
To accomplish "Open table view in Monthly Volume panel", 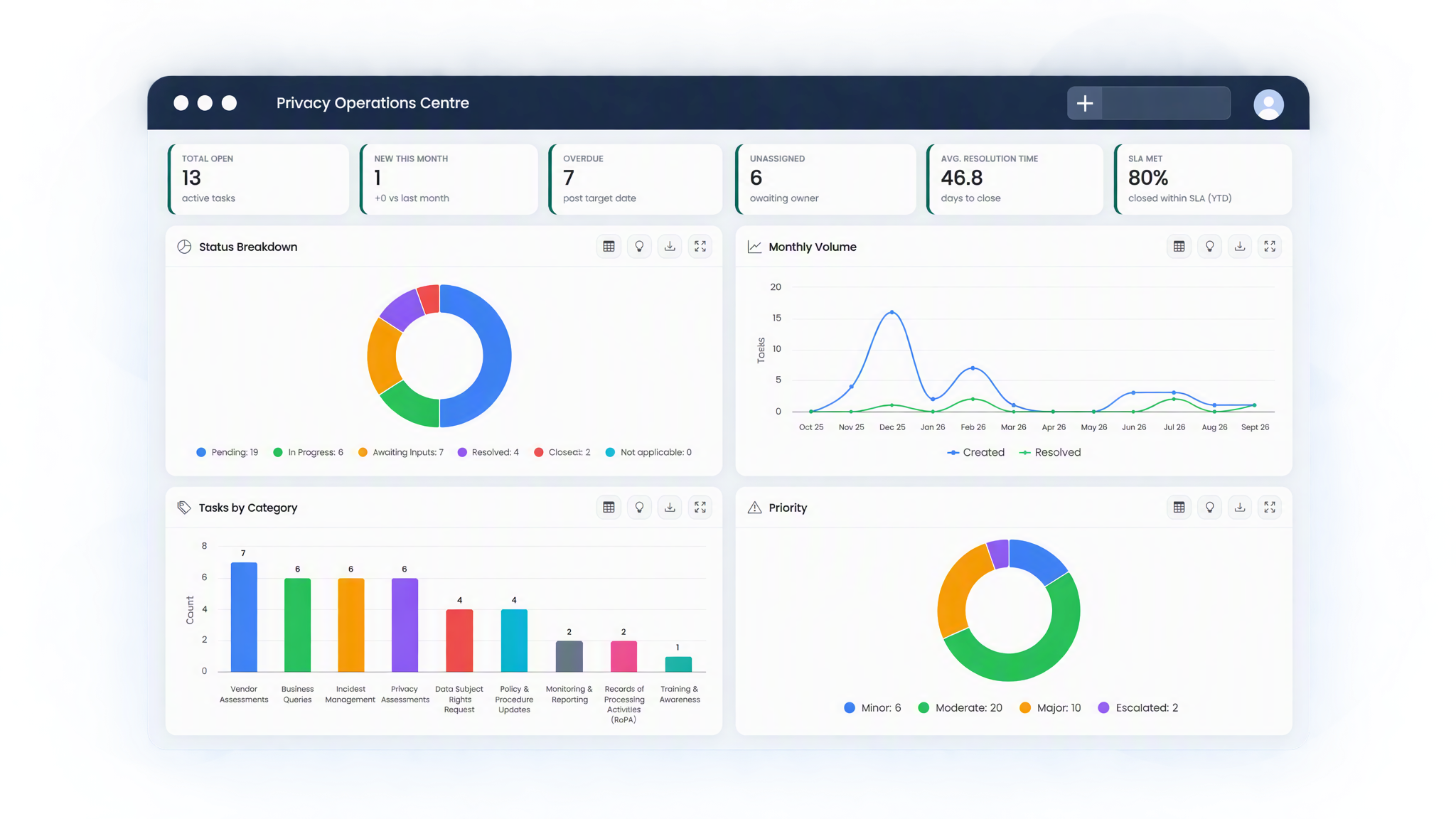I will click(x=1179, y=246).
